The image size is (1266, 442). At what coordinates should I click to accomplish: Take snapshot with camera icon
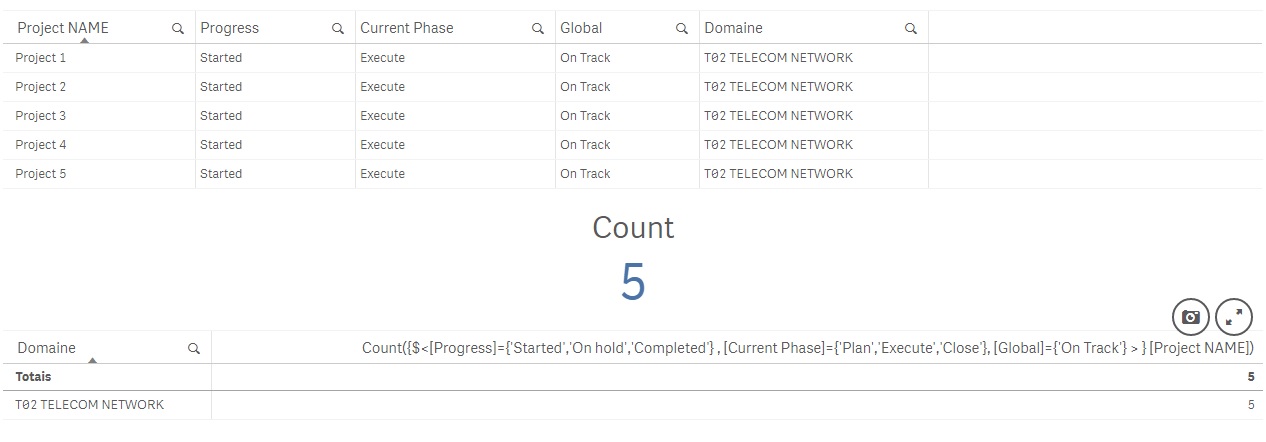point(1190,317)
